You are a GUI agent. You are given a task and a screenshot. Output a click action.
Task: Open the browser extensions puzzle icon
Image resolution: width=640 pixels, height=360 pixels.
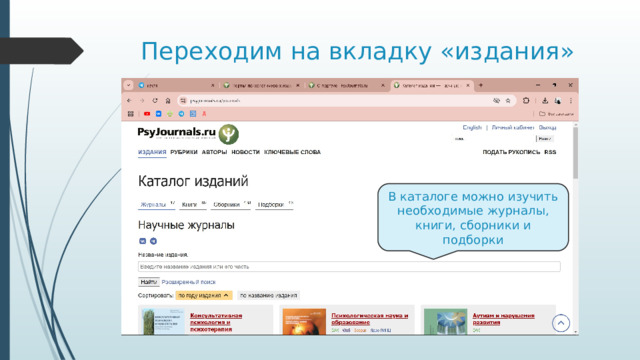coord(526,100)
